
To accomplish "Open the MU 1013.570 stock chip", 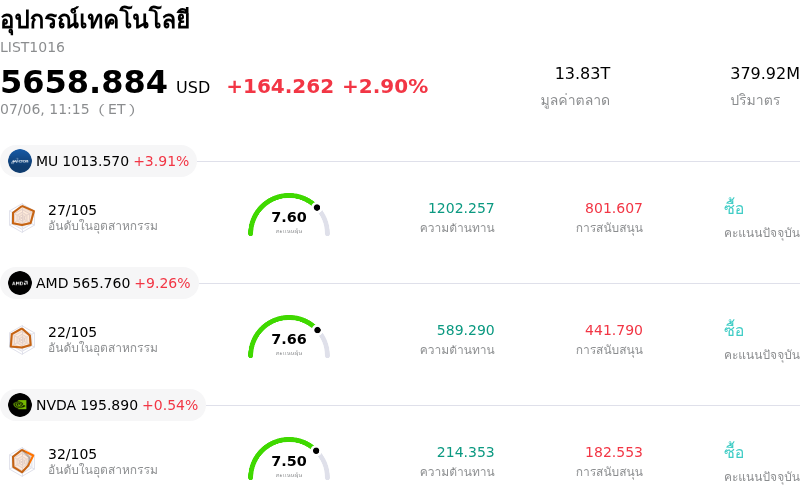I will (x=98, y=161).
